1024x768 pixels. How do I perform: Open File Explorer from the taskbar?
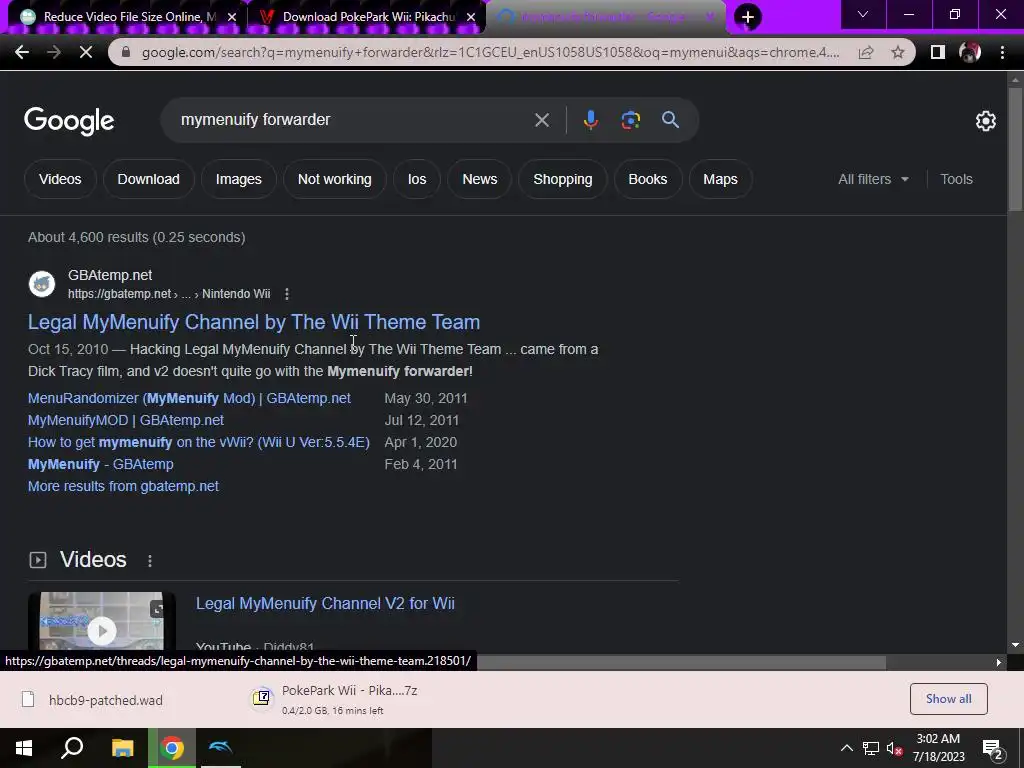tap(122, 748)
